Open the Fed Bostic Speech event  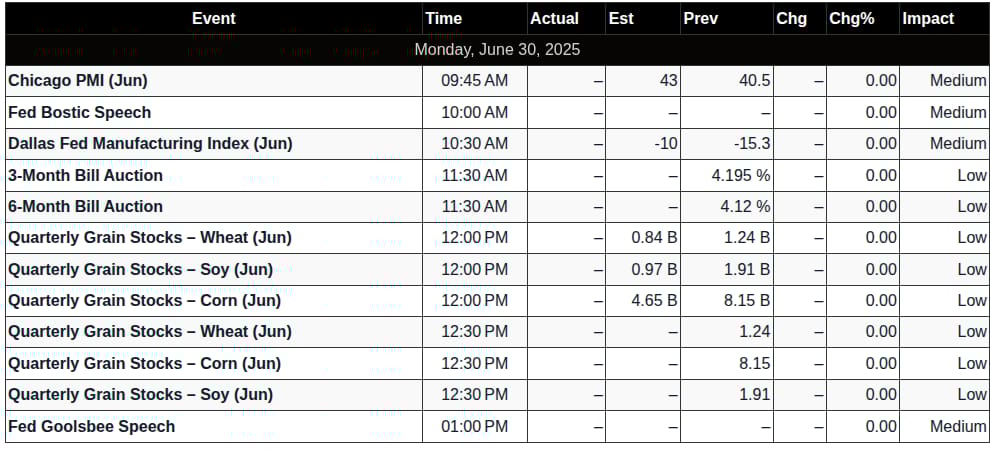pyautogui.click(x=80, y=112)
